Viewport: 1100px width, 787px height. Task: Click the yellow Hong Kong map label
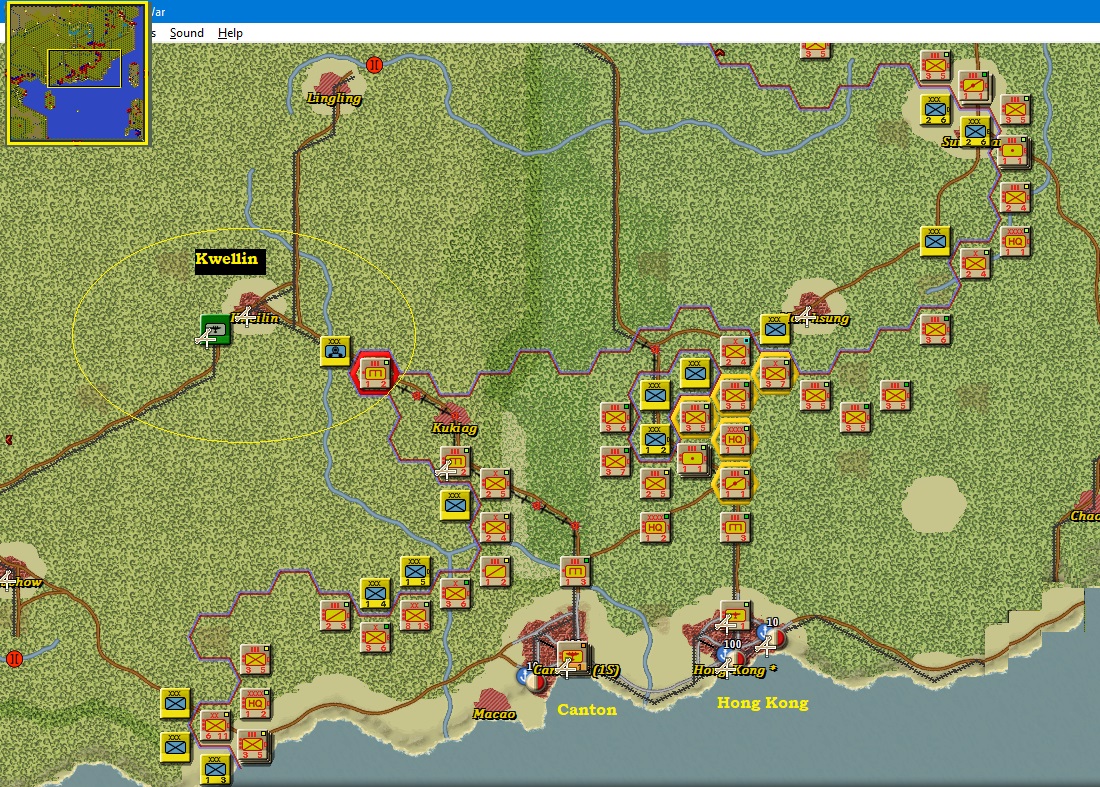pyautogui.click(x=763, y=703)
